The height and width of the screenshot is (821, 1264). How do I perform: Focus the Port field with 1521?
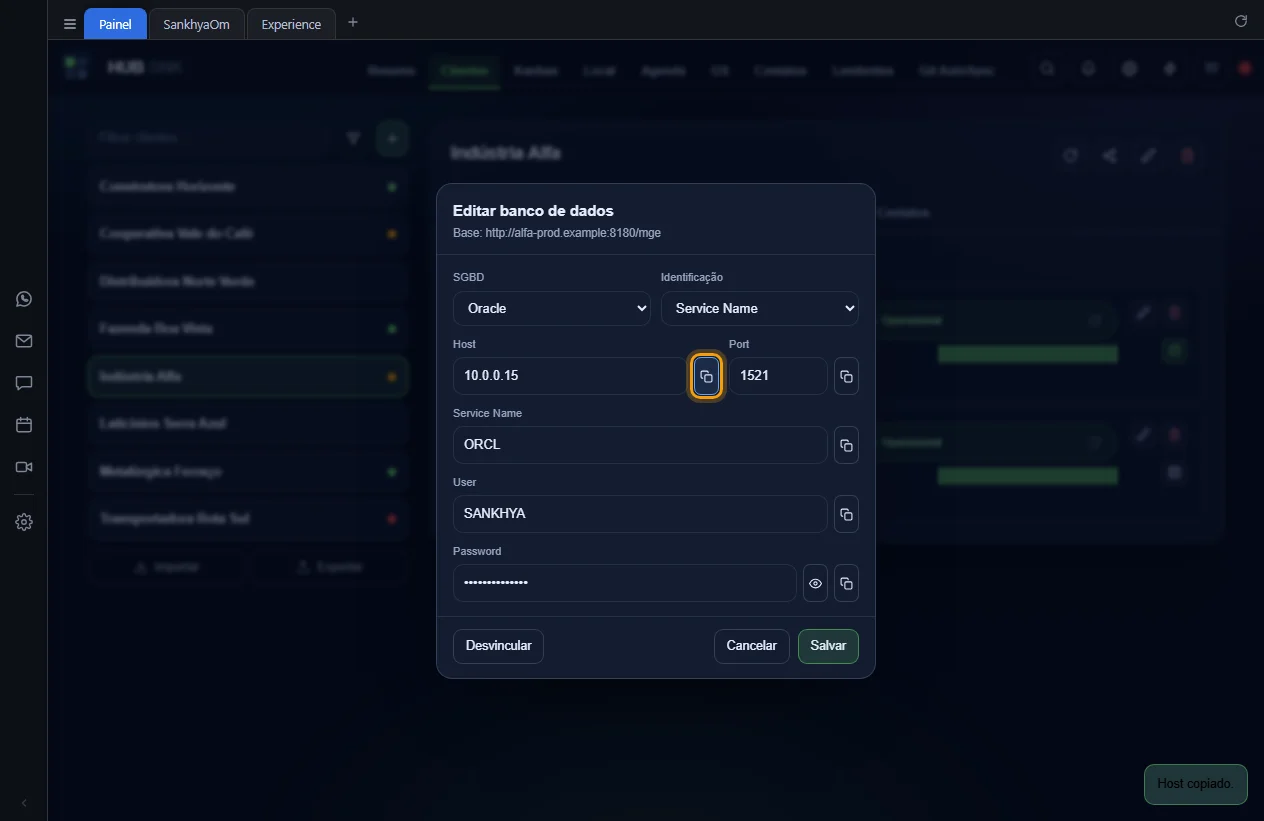[x=778, y=376]
